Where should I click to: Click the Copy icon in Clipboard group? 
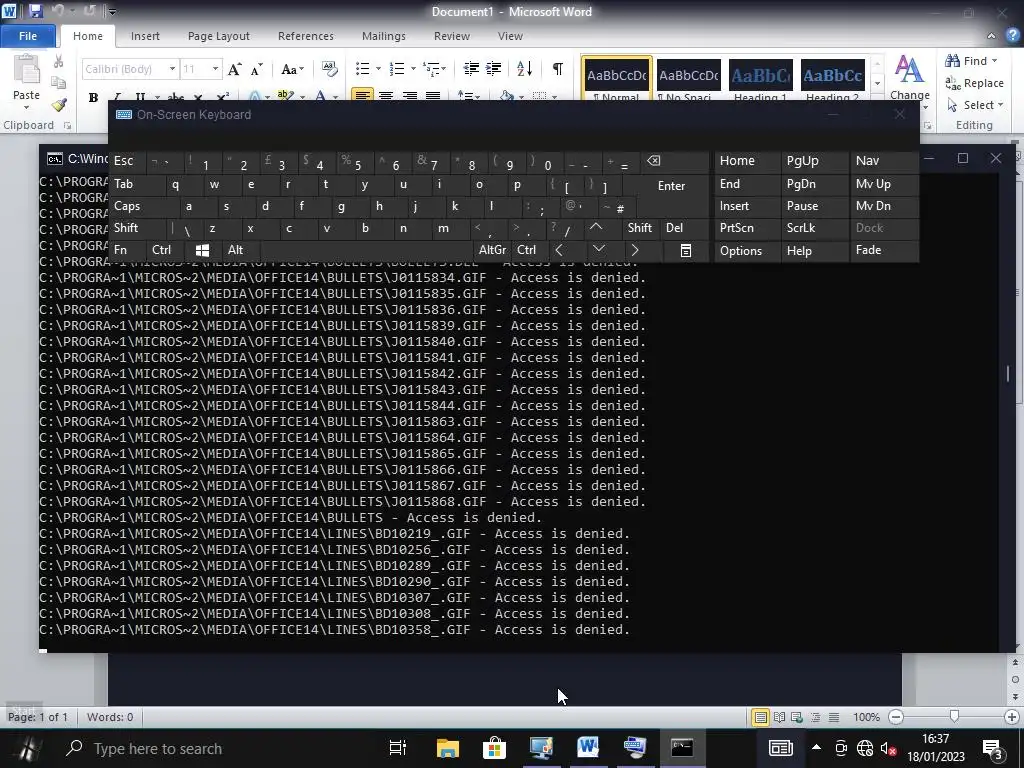click(x=59, y=83)
